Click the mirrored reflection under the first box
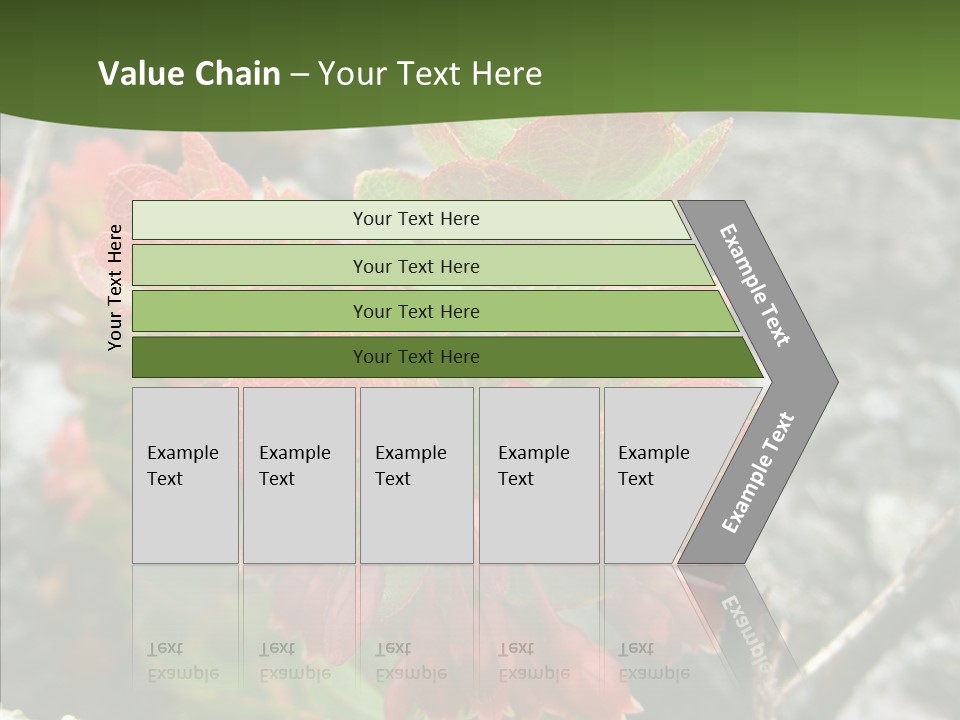The height and width of the screenshot is (720, 960). click(183, 660)
